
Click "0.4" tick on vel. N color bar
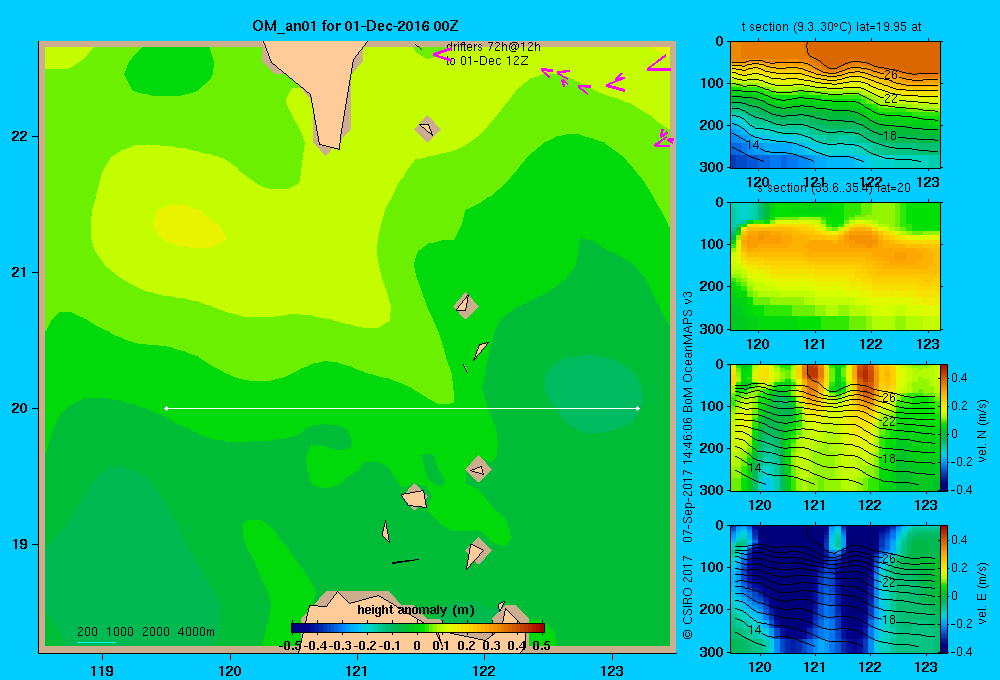pos(959,378)
